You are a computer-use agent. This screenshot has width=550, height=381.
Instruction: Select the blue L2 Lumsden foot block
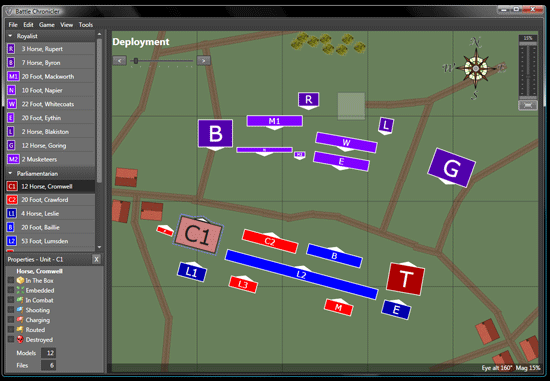302,274
